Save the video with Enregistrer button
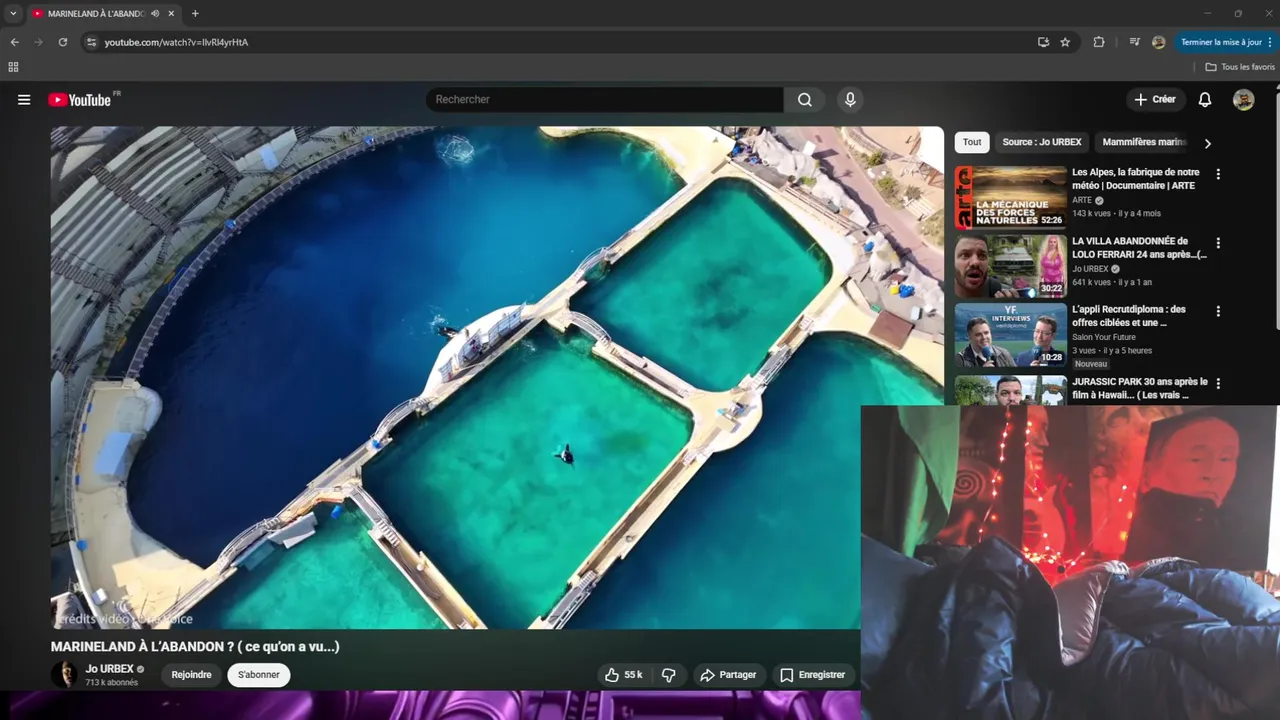Image resolution: width=1280 pixels, height=720 pixels. tap(812, 675)
